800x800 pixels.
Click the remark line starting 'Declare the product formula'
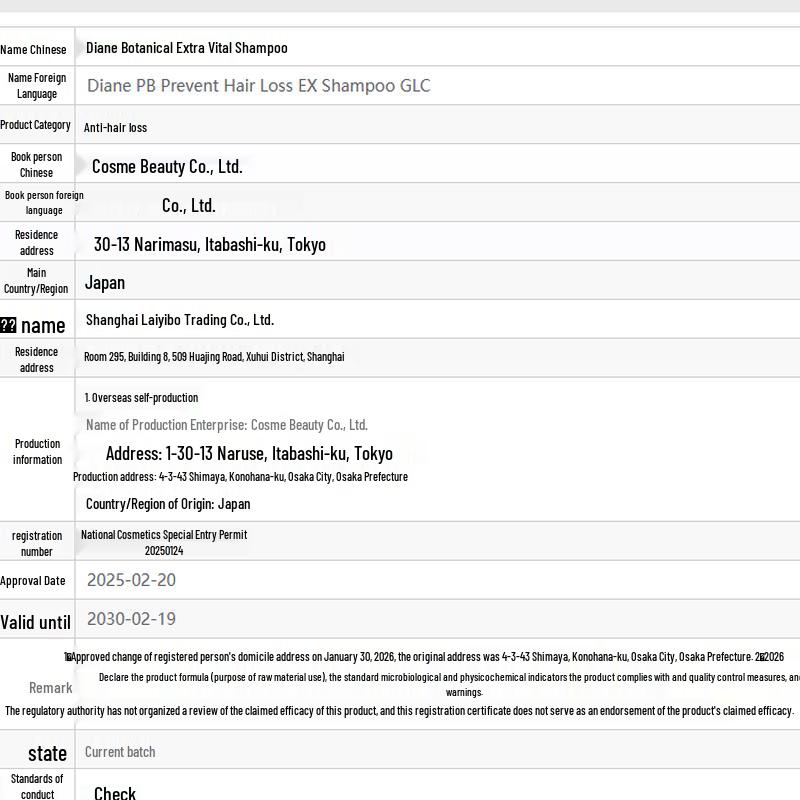449,685
